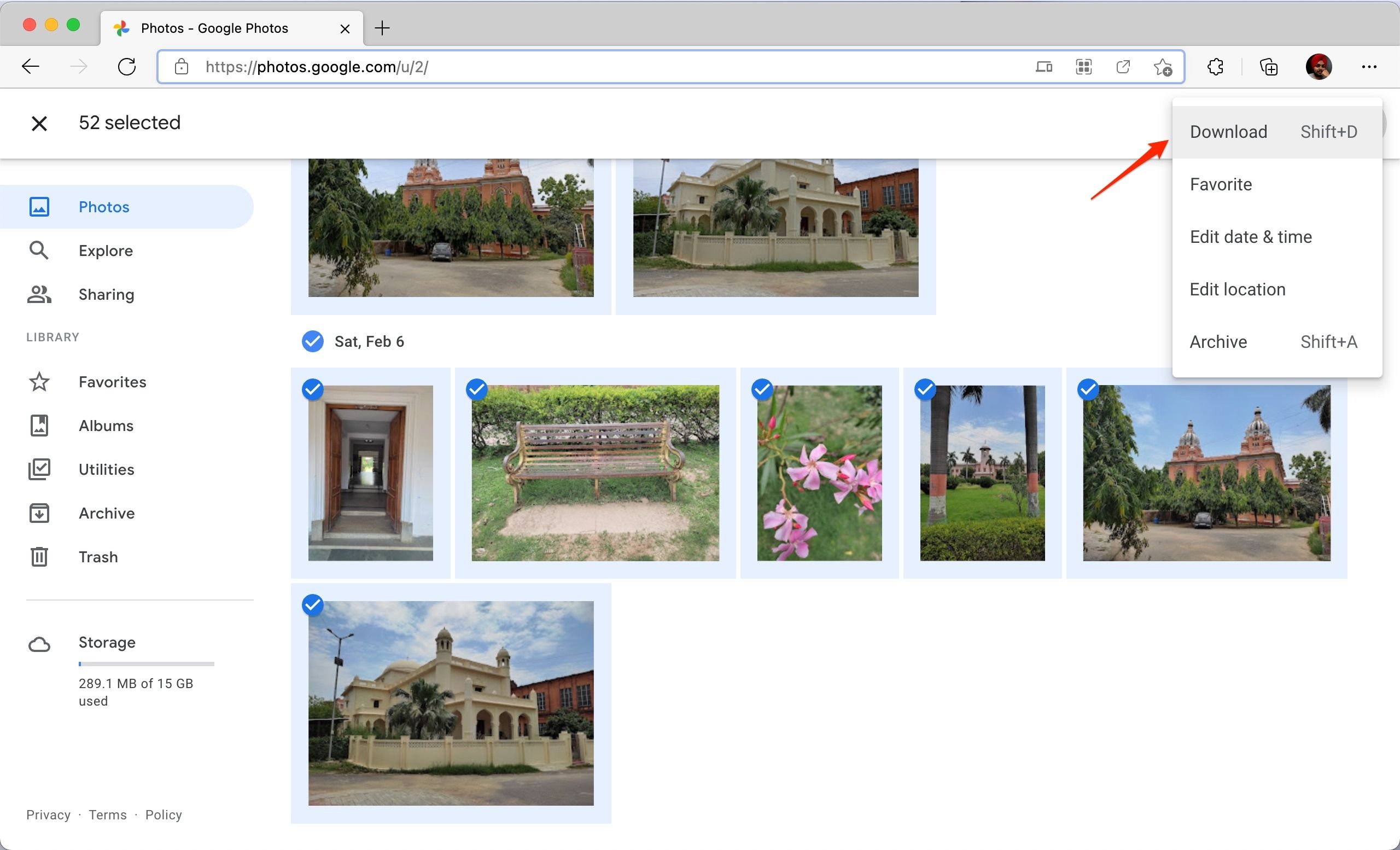This screenshot has height=850, width=1400.
Task: Click the Favorites star icon
Action: point(38,382)
